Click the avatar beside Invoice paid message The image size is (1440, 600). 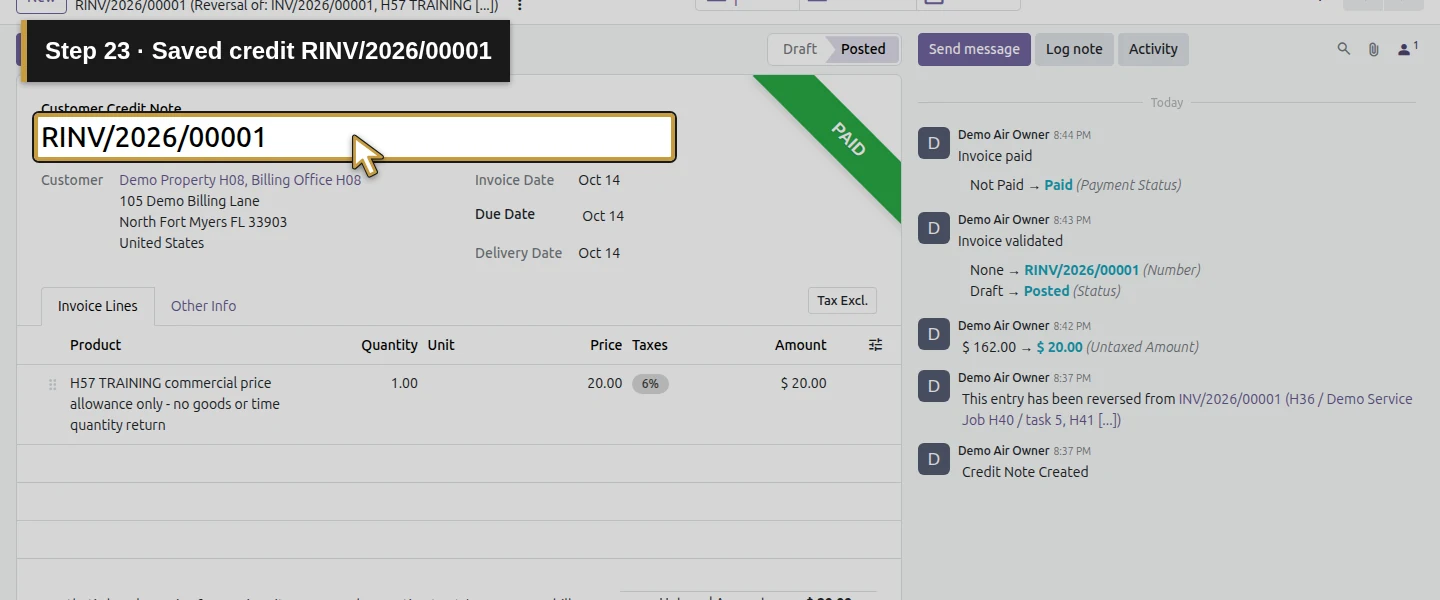click(934, 144)
